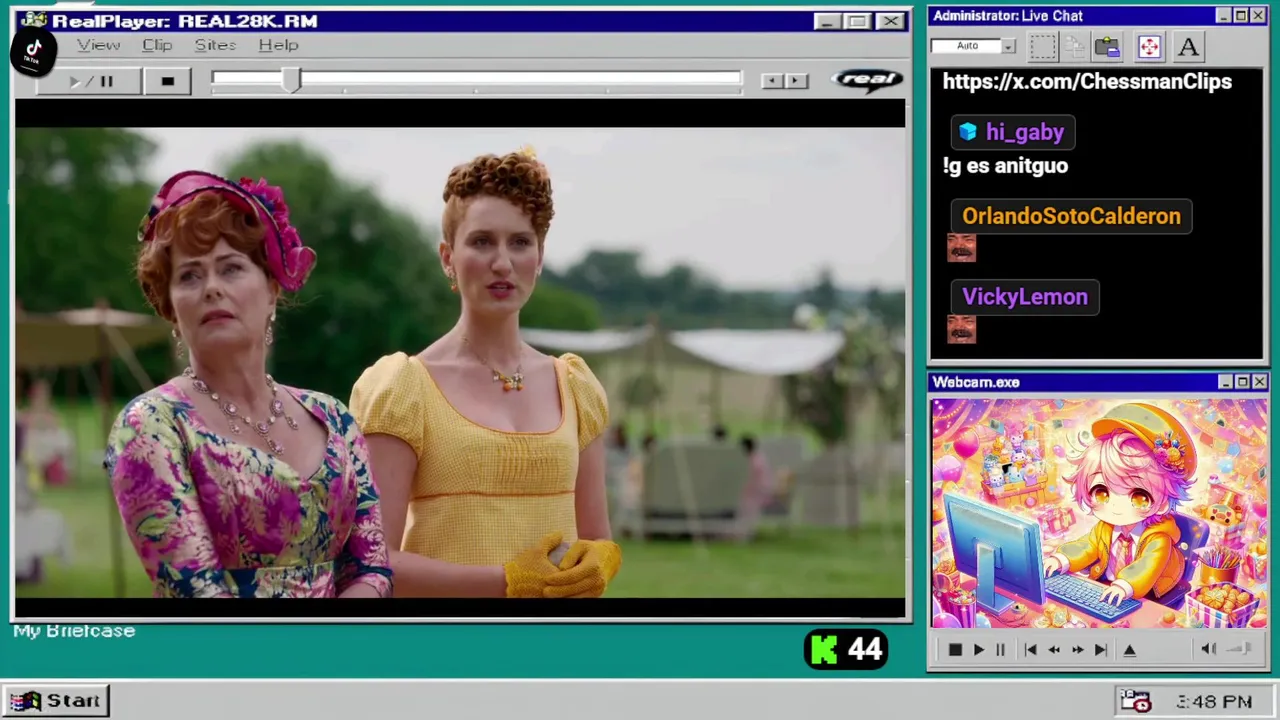Click the Webcam.exe volume slider

pyautogui.click(x=1240, y=650)
